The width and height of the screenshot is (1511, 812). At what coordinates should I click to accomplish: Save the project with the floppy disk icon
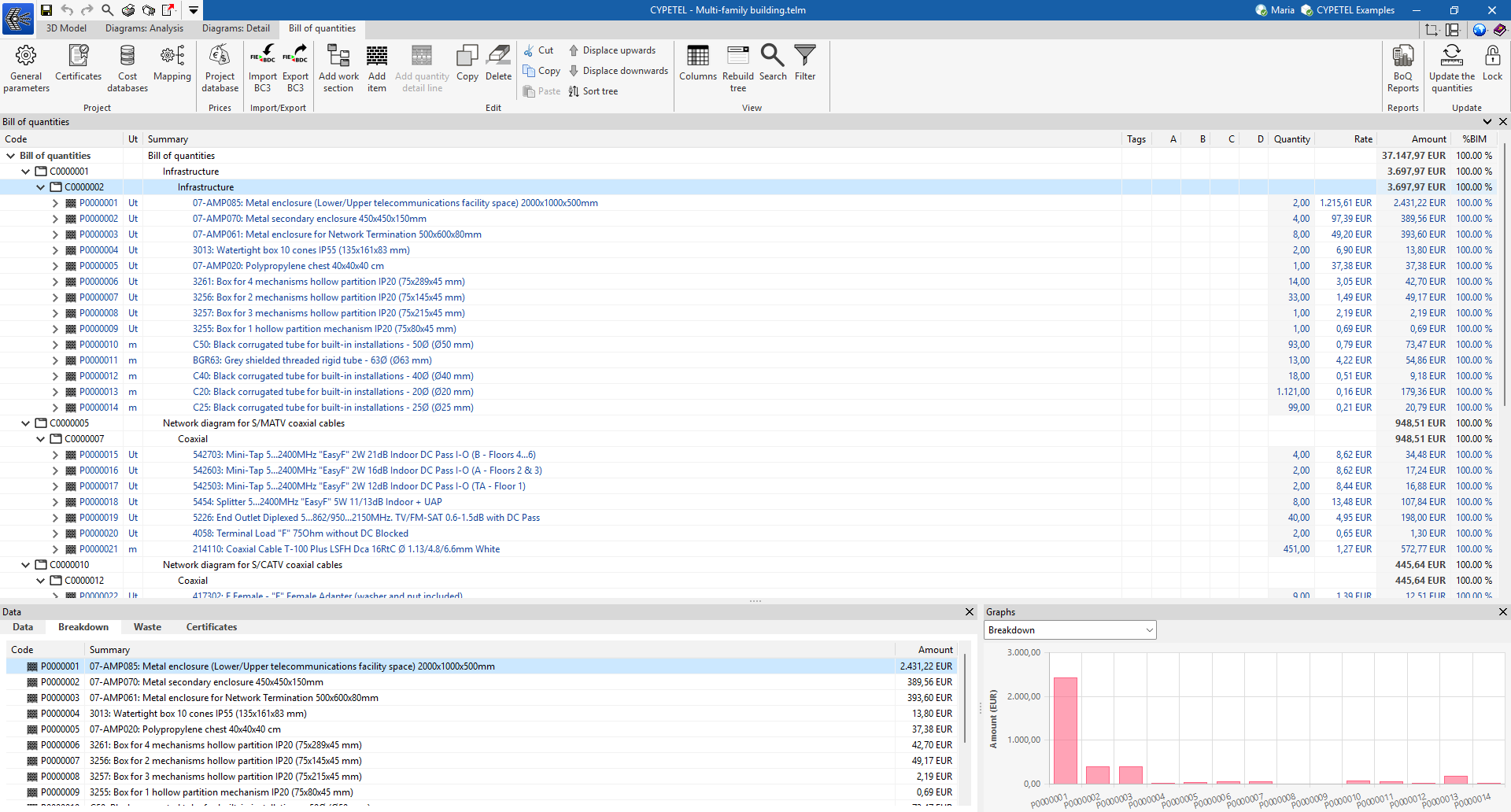[x=46, y=10]
